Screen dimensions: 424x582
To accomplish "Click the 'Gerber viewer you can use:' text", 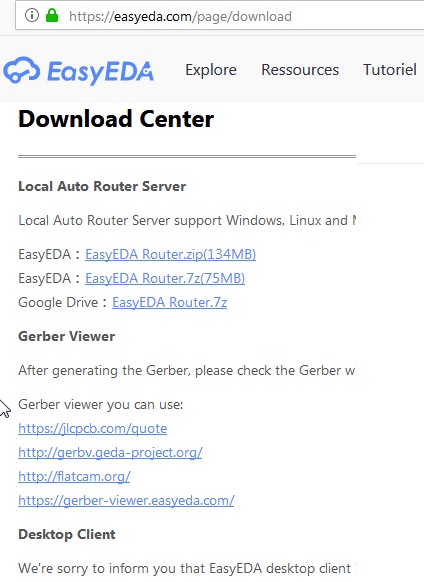I will (101, 405).
